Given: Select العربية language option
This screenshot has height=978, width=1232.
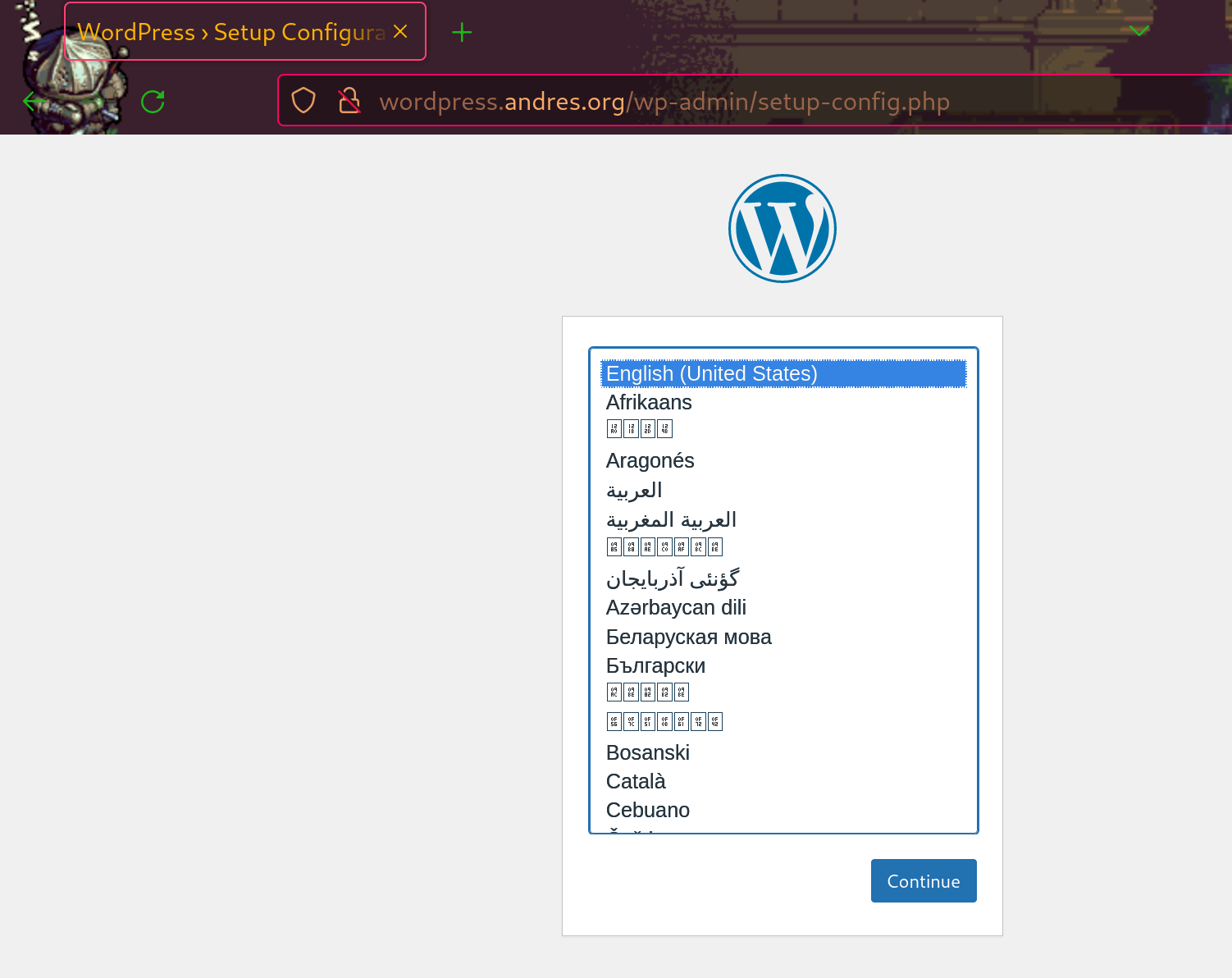Looking at the screenshot, I should coord(783,490).
